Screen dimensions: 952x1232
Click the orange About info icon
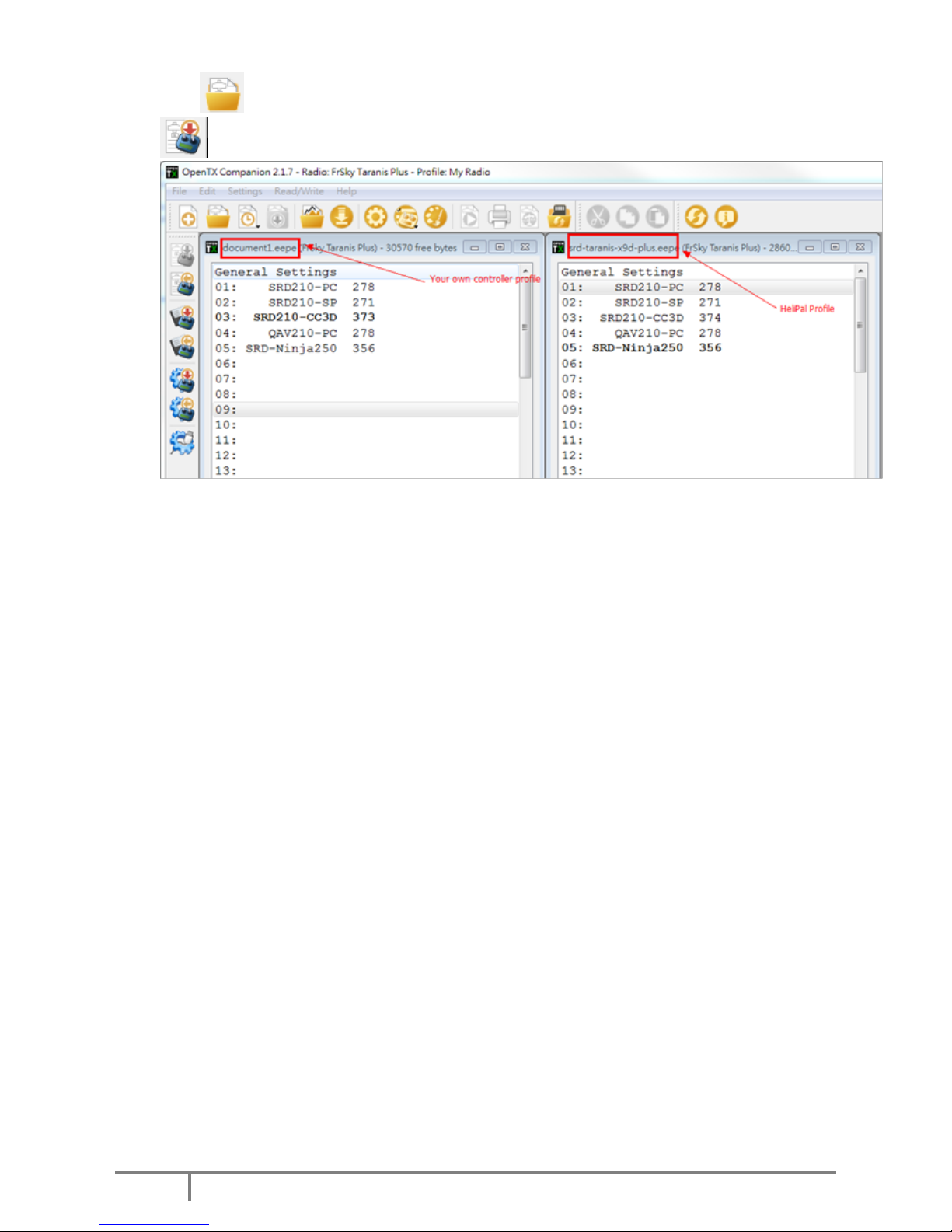726,217
